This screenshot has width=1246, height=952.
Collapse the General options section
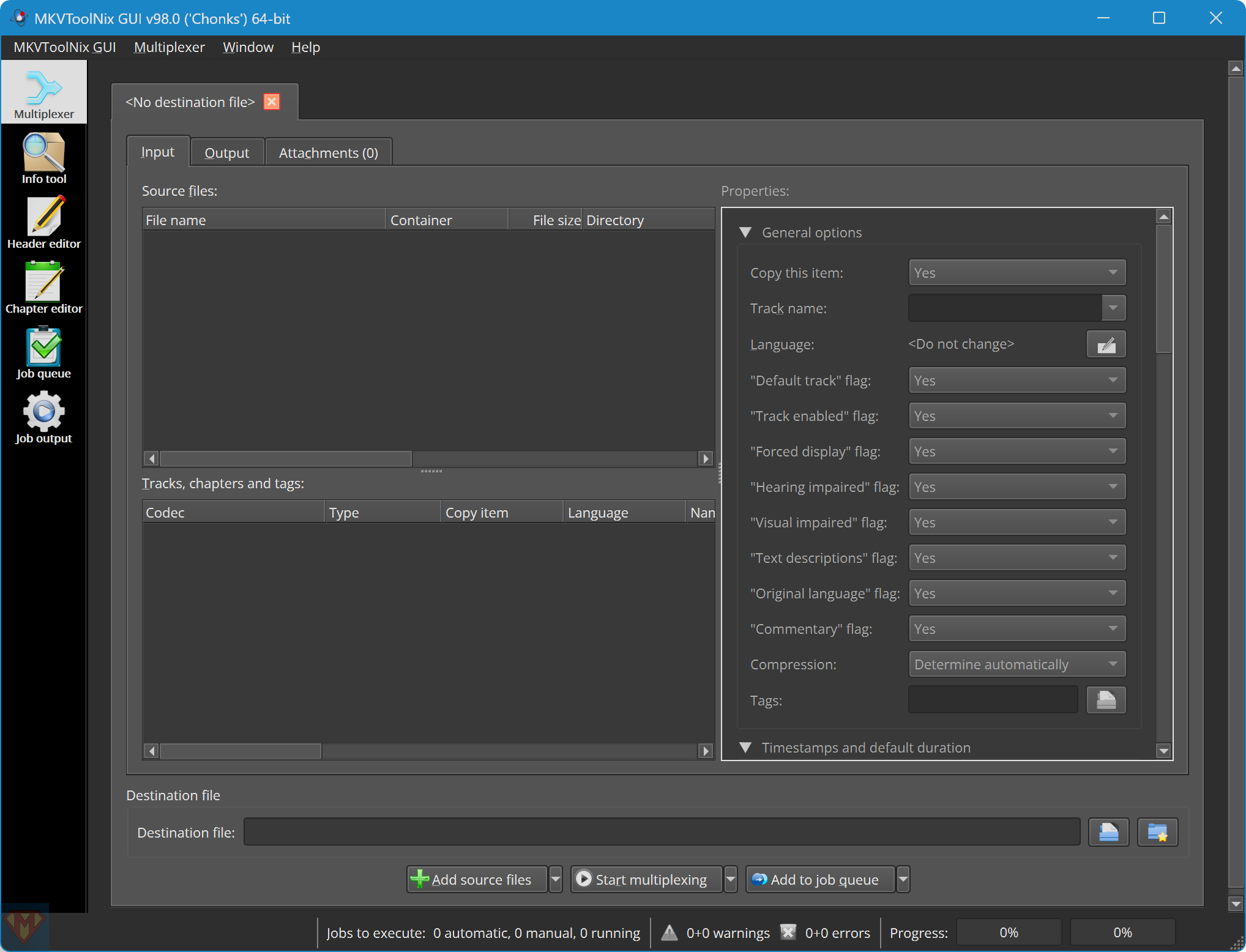[745, 232]
